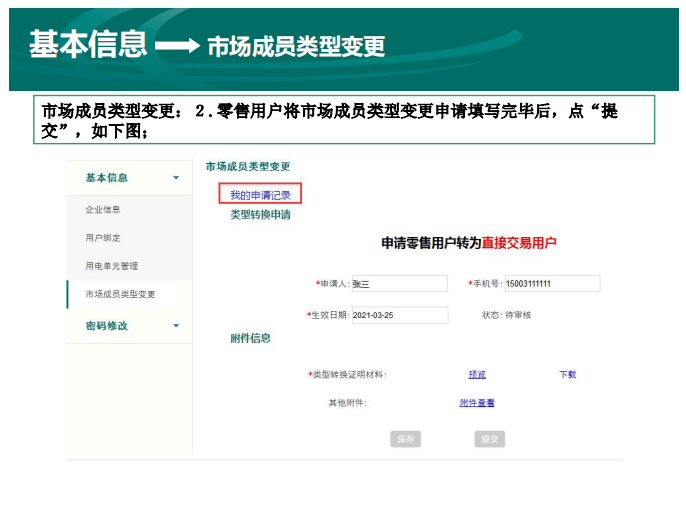The height and width of the screenshot is (527, 686).
Task: Click the 生效日期 date field
Action: coord(399,315)
